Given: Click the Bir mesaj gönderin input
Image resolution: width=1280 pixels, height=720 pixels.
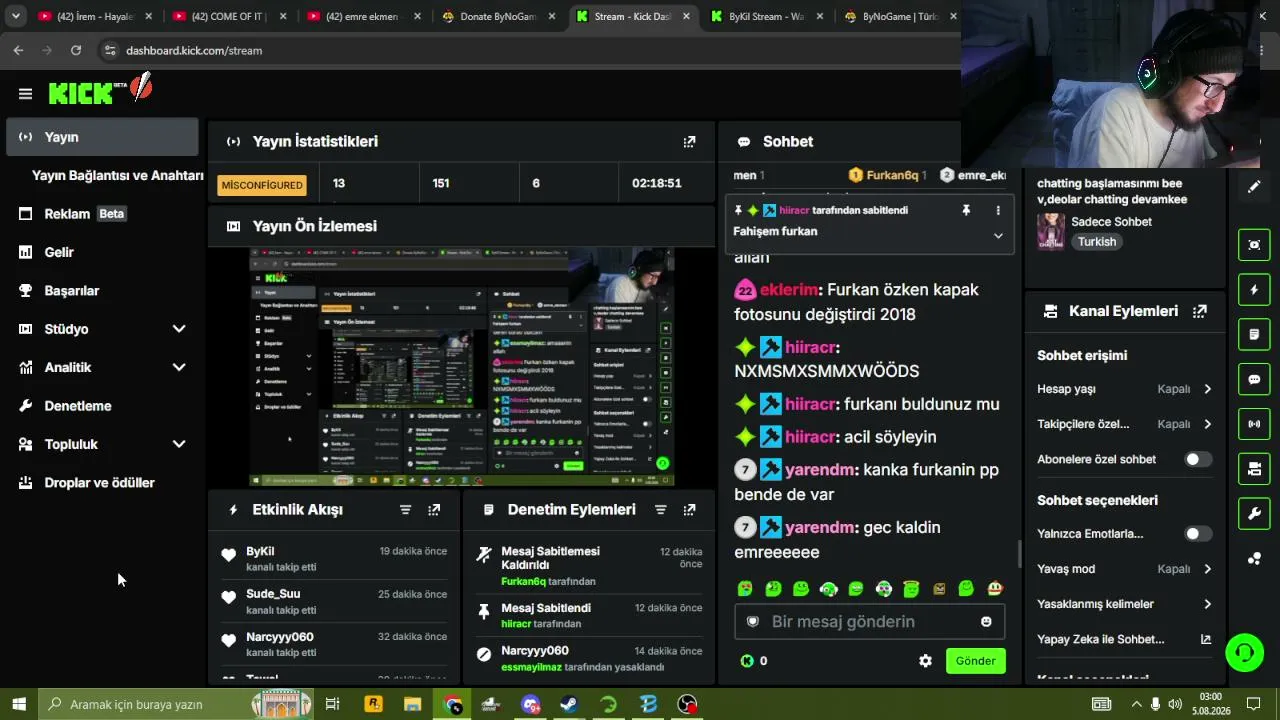Looking at the screenshot, I should click(869, 622).
